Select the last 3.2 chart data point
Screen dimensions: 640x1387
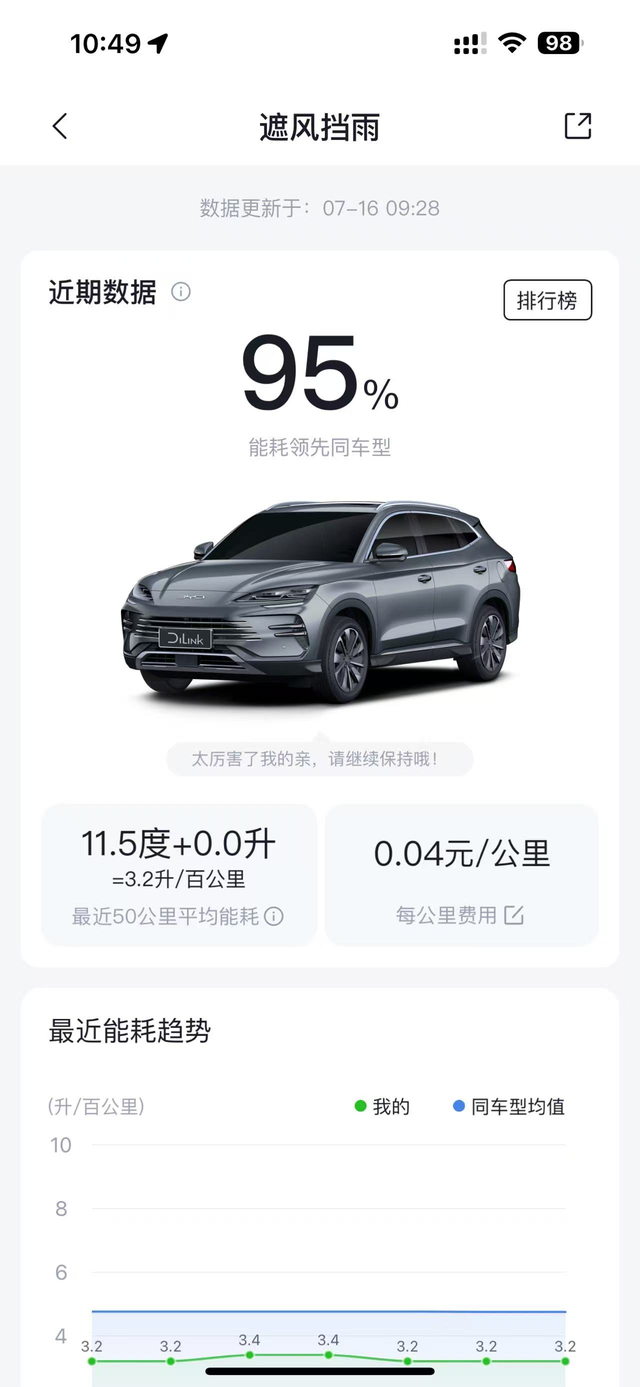565,1360
